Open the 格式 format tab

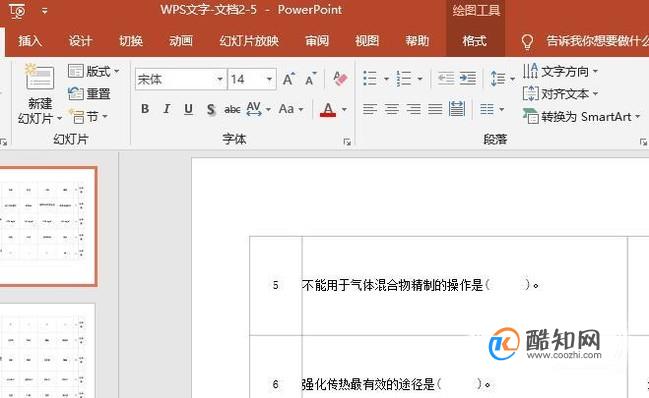474,41
